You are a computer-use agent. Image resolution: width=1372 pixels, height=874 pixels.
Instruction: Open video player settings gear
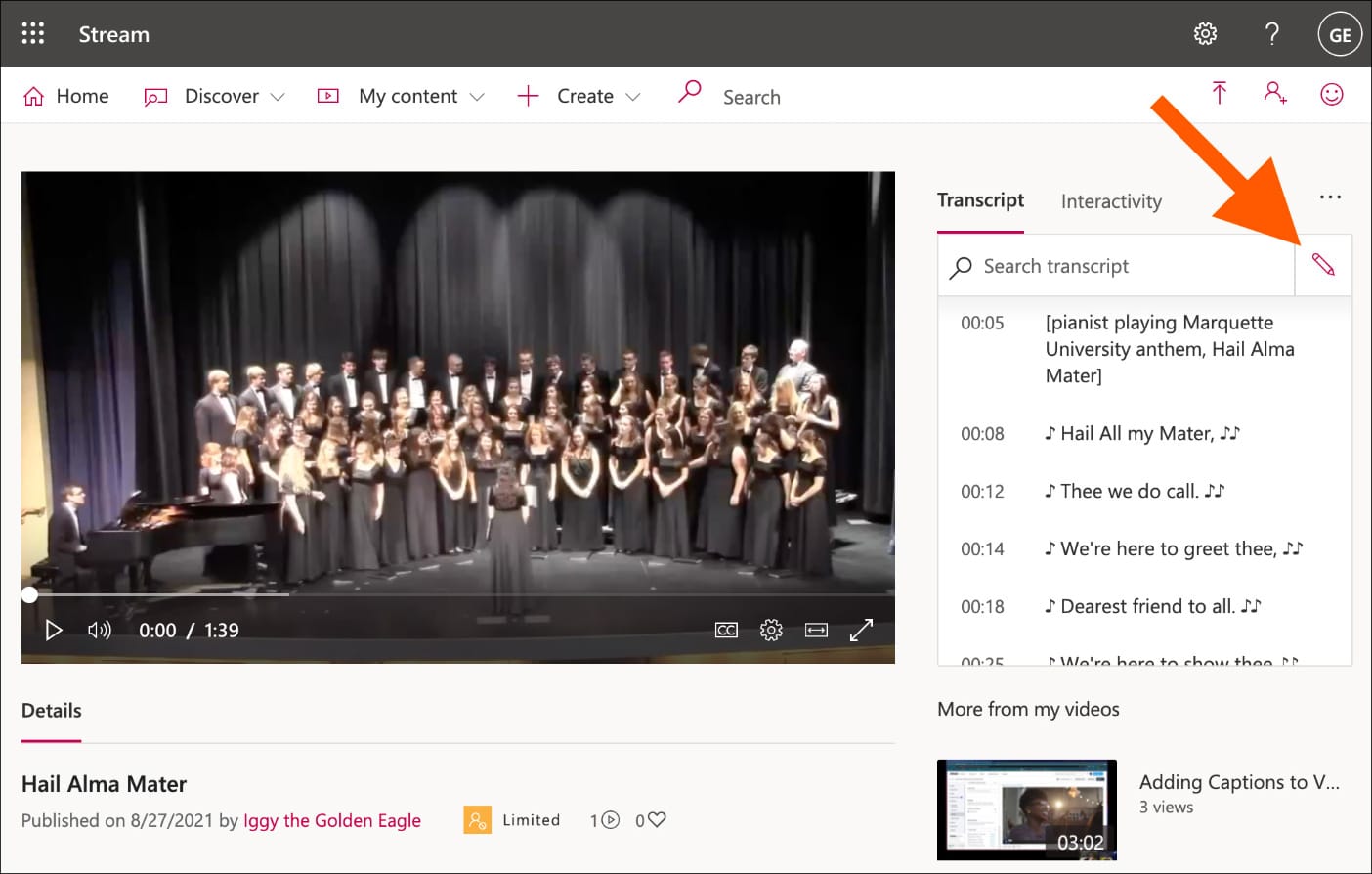click(x=771, y=631)
